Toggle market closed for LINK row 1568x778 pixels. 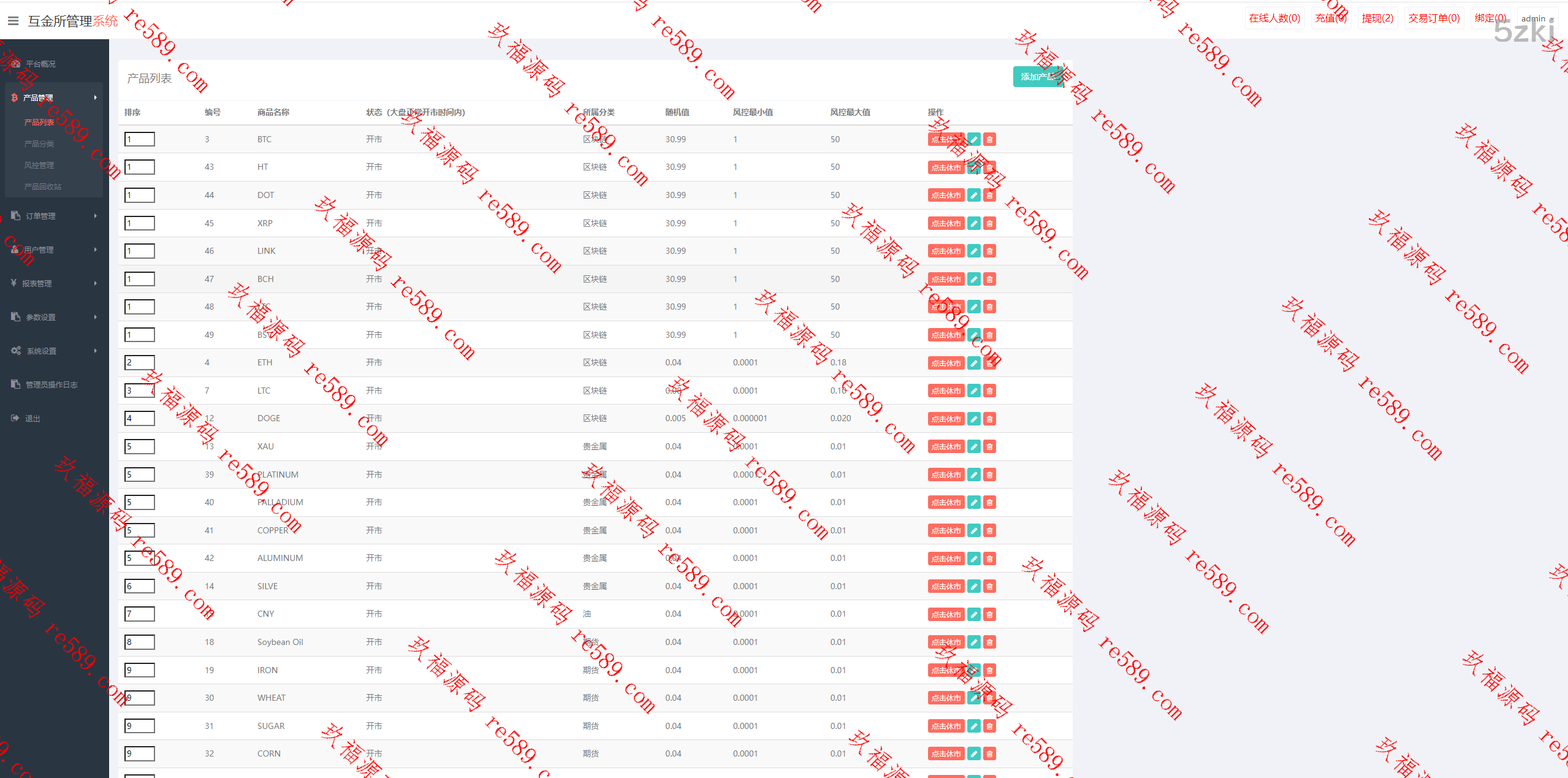tap(946, 251)
